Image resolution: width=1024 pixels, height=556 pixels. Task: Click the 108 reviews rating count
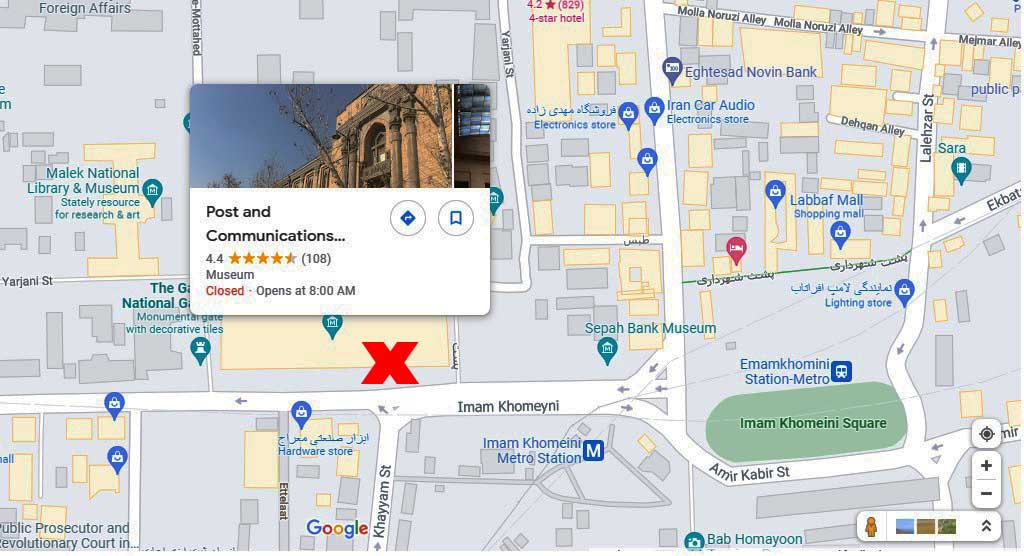click(316, 259)
